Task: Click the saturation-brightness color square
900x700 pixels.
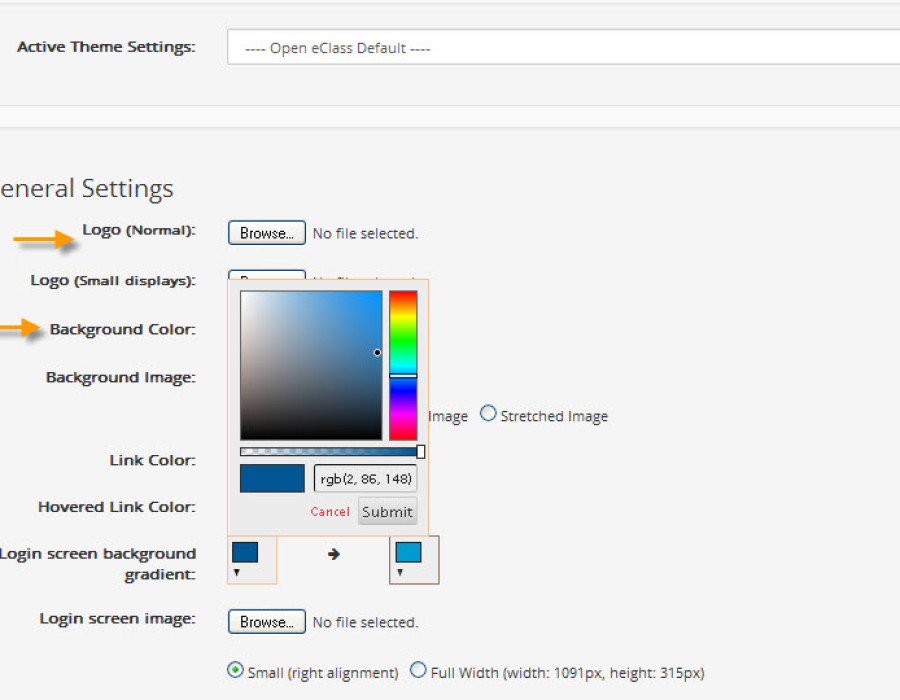Action: pyautogui.click(x=311, y=365)
